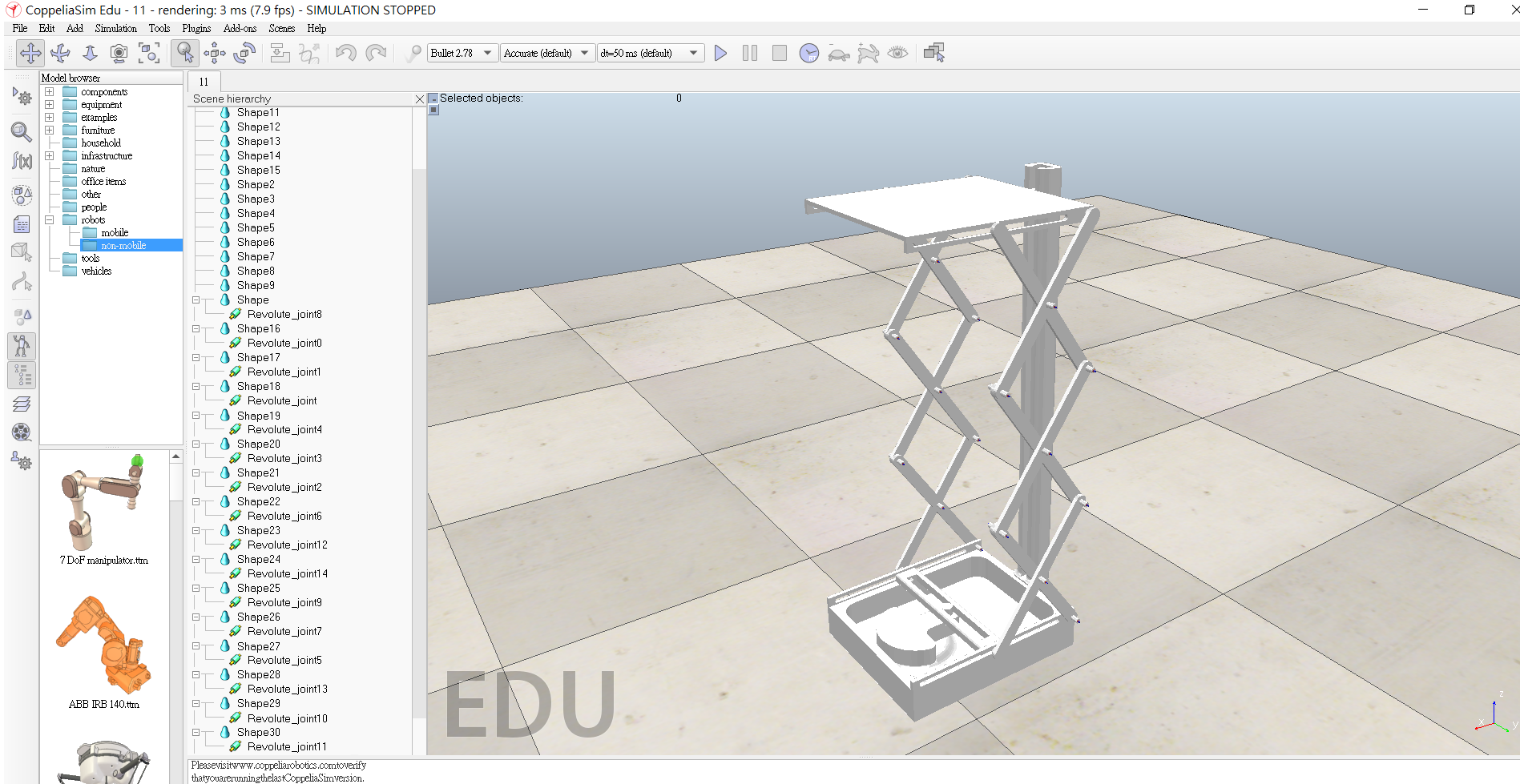Open the video recorder icon
This screenshot has width=1520, height=784.
[x=22, y=432]
